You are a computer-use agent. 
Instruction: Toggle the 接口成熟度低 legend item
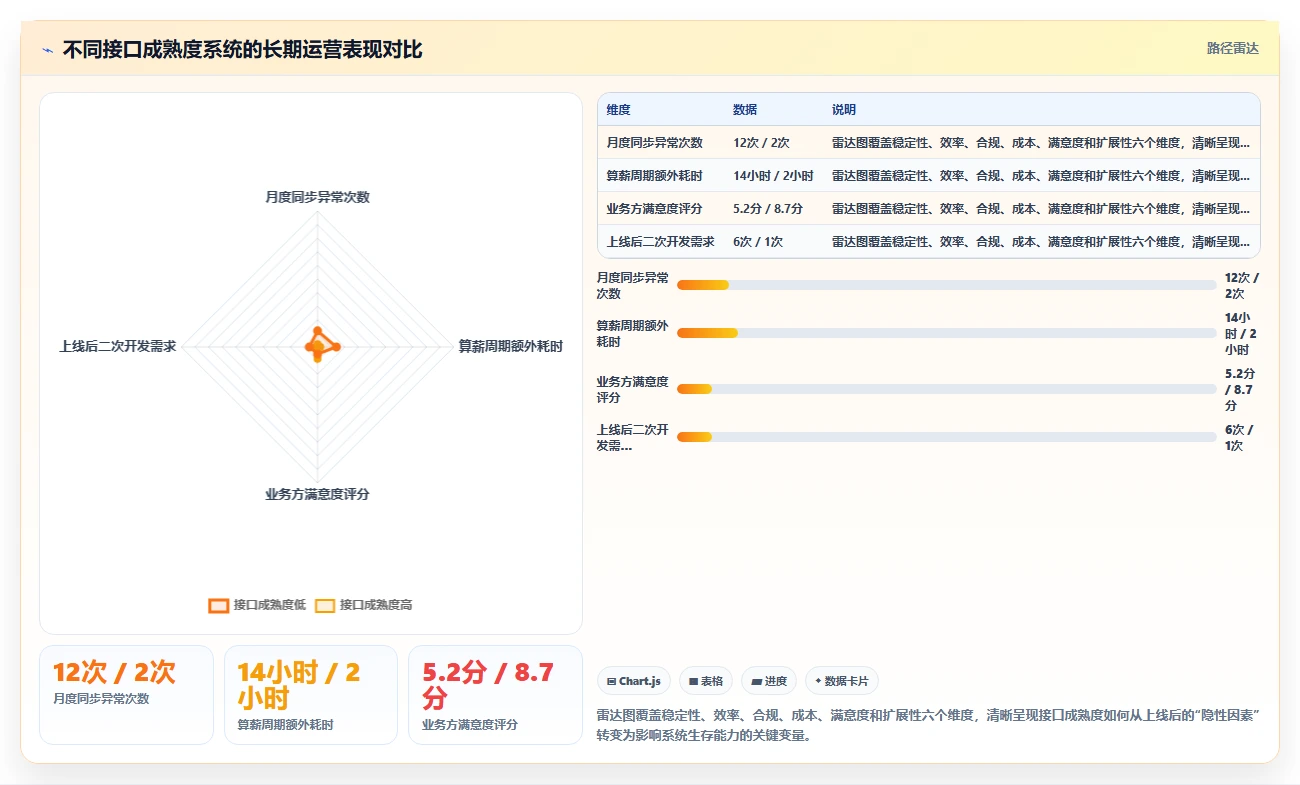(257, 605)
